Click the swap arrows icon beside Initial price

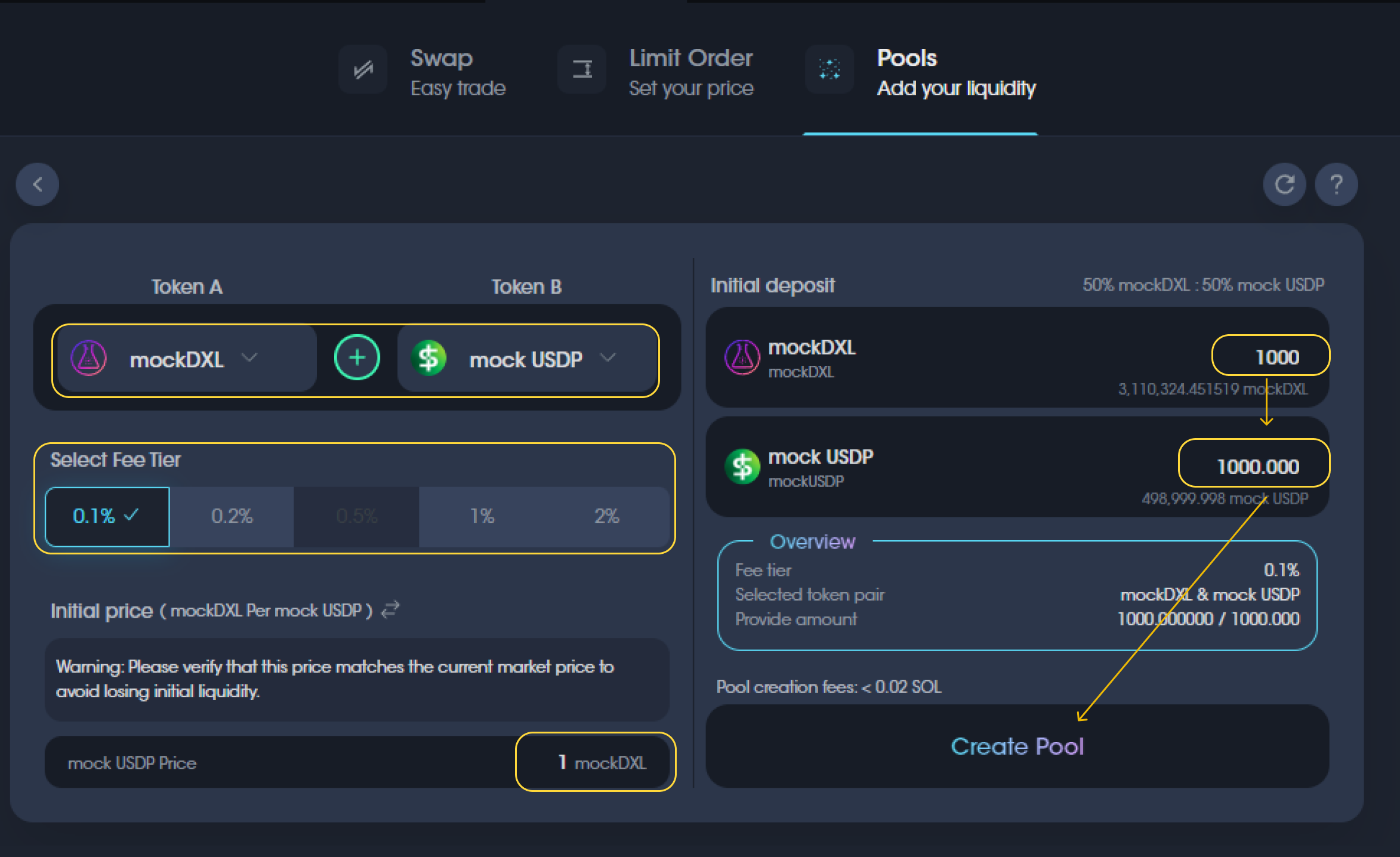point(390,610)
